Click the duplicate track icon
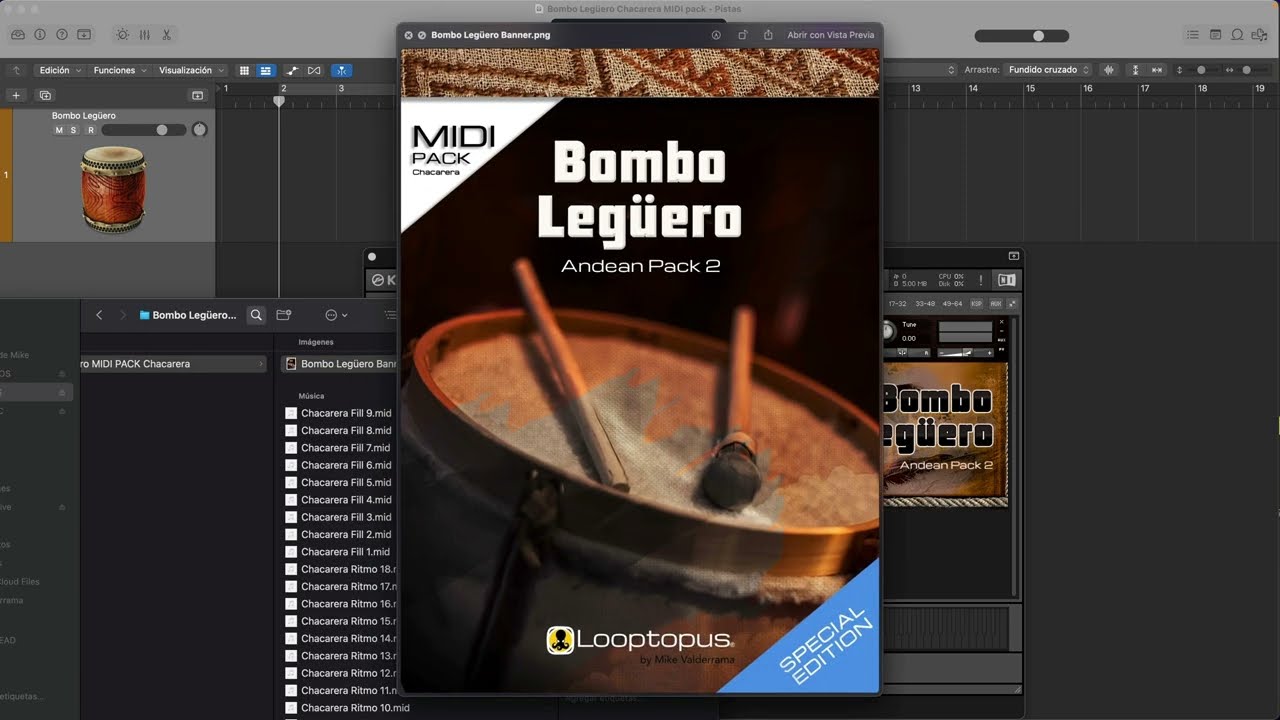 tap(45, 95)
